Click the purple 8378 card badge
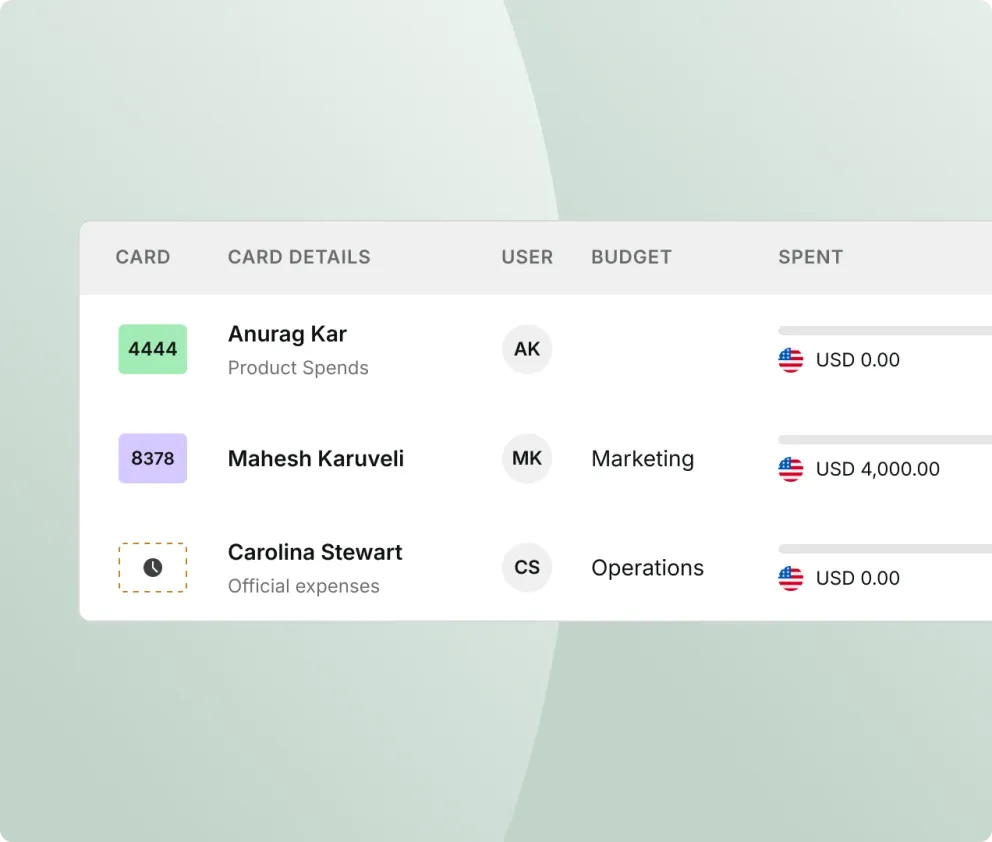The width and height of the screenshot is (992, 842). tap(152, 458)
